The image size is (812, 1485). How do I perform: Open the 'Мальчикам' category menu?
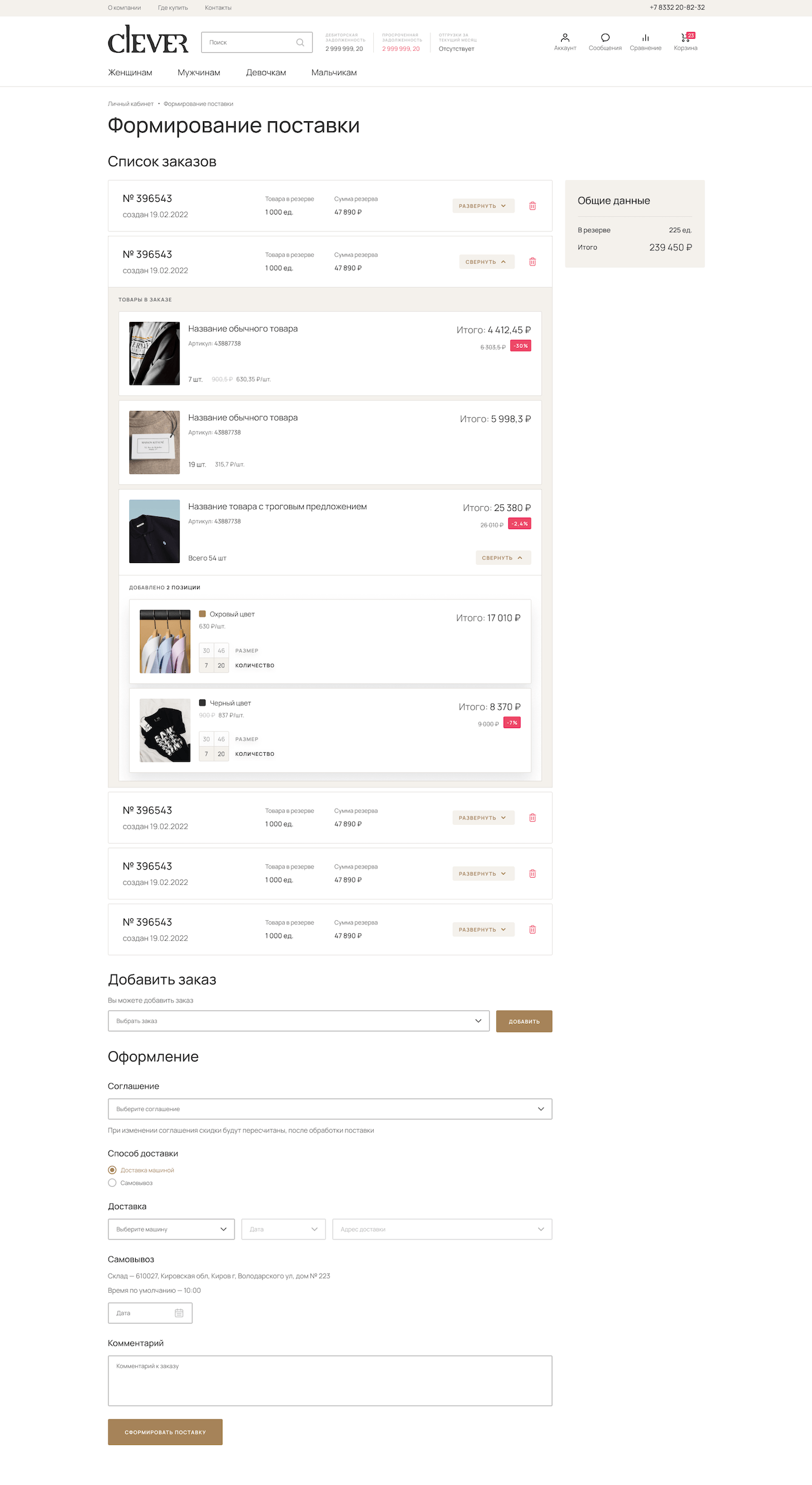[334, 73]
